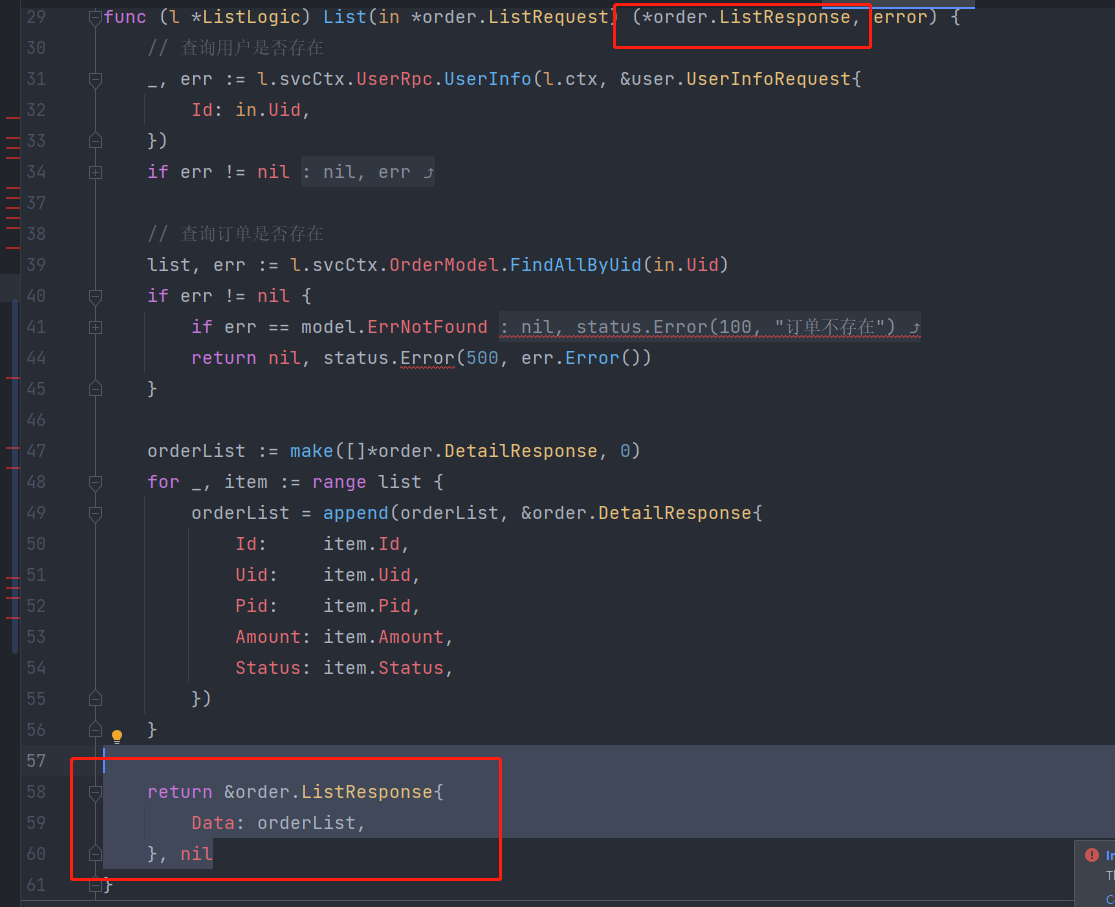Click 'OrderModel' on line 39
This screenshot has height=907, width=1115.
pyautogui.click(x=444, y=265)
